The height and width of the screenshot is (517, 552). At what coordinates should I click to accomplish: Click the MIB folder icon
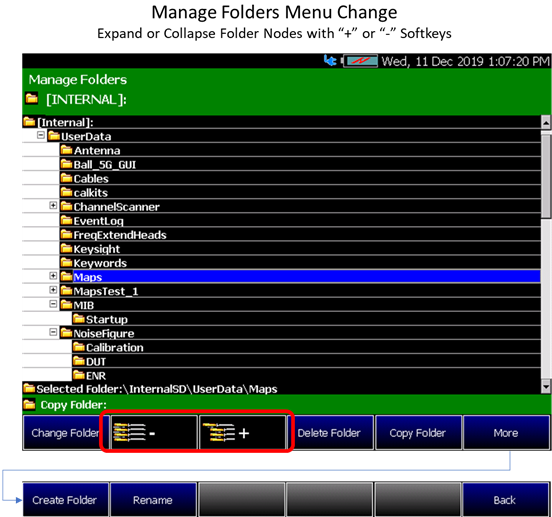(66, 305)
